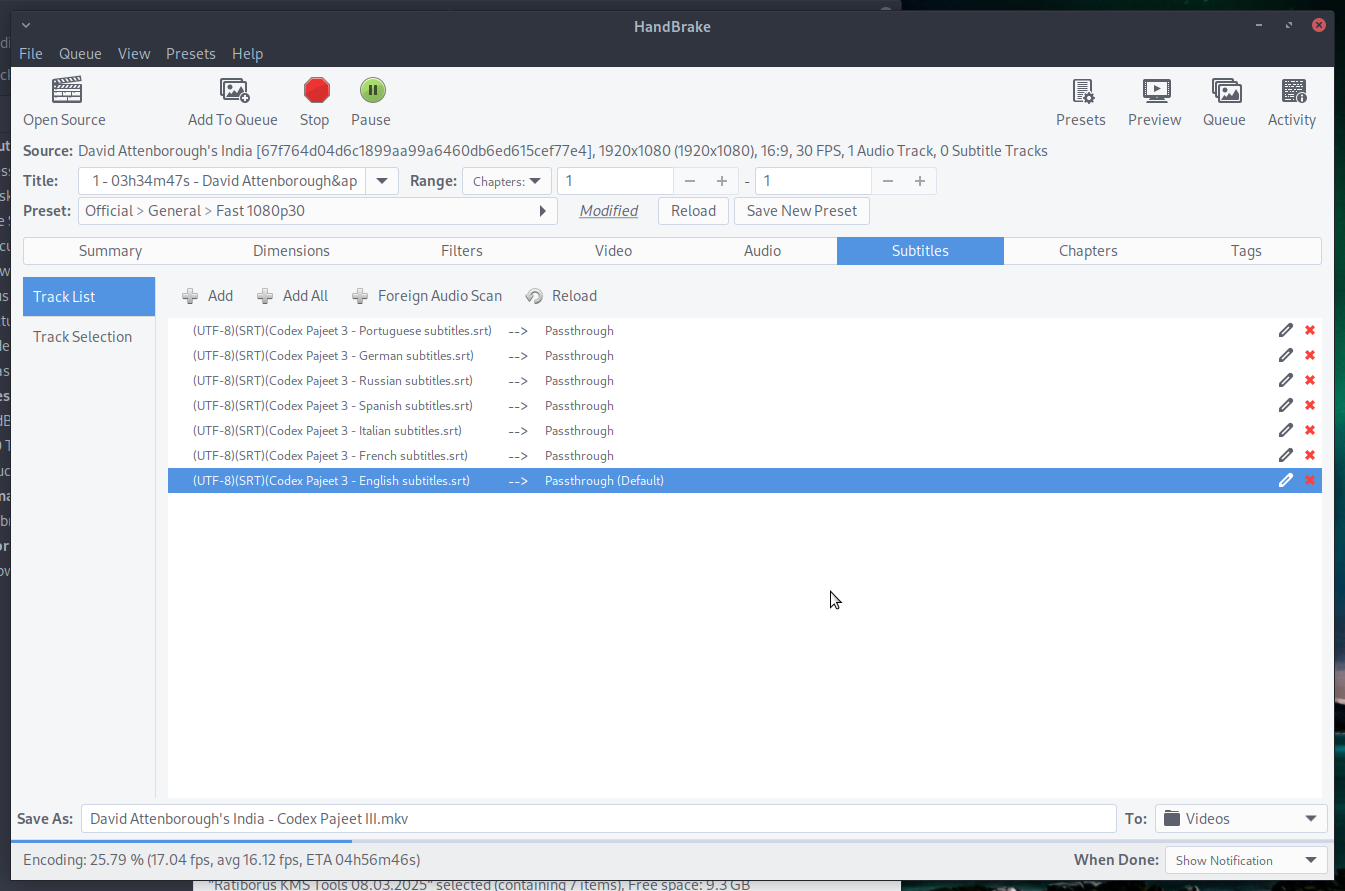Click the Save As filename field
Image resolution: width=1345 pixels, height=891 pixels.
(598, 819)
